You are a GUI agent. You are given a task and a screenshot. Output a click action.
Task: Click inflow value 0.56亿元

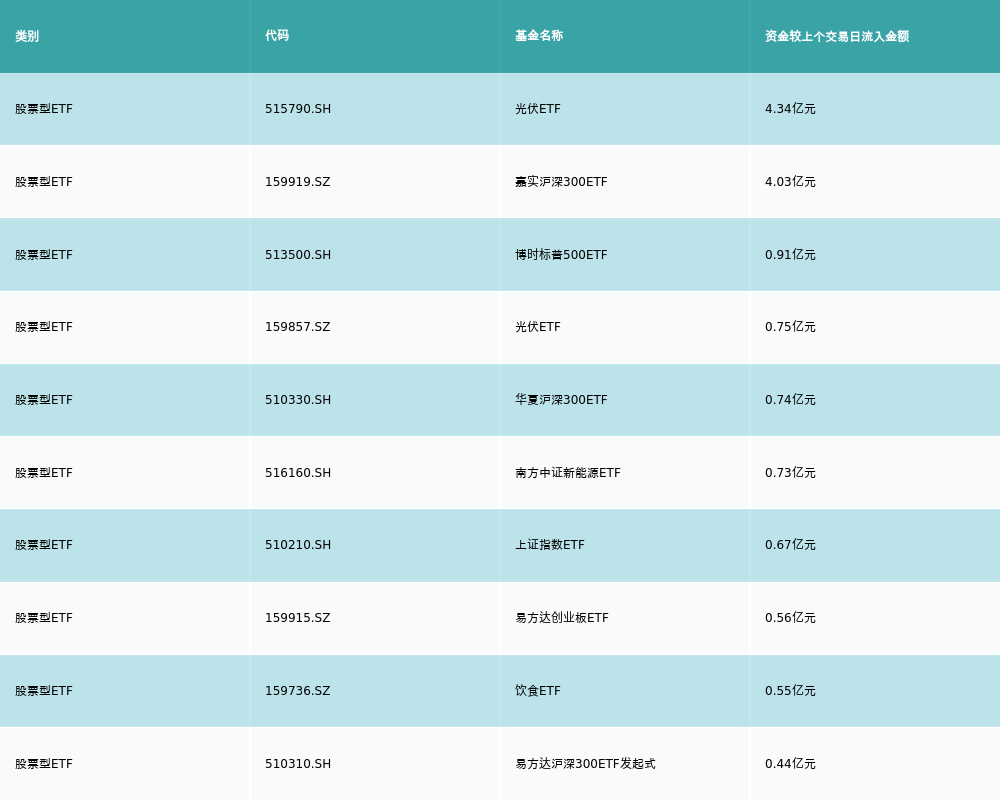790,618
